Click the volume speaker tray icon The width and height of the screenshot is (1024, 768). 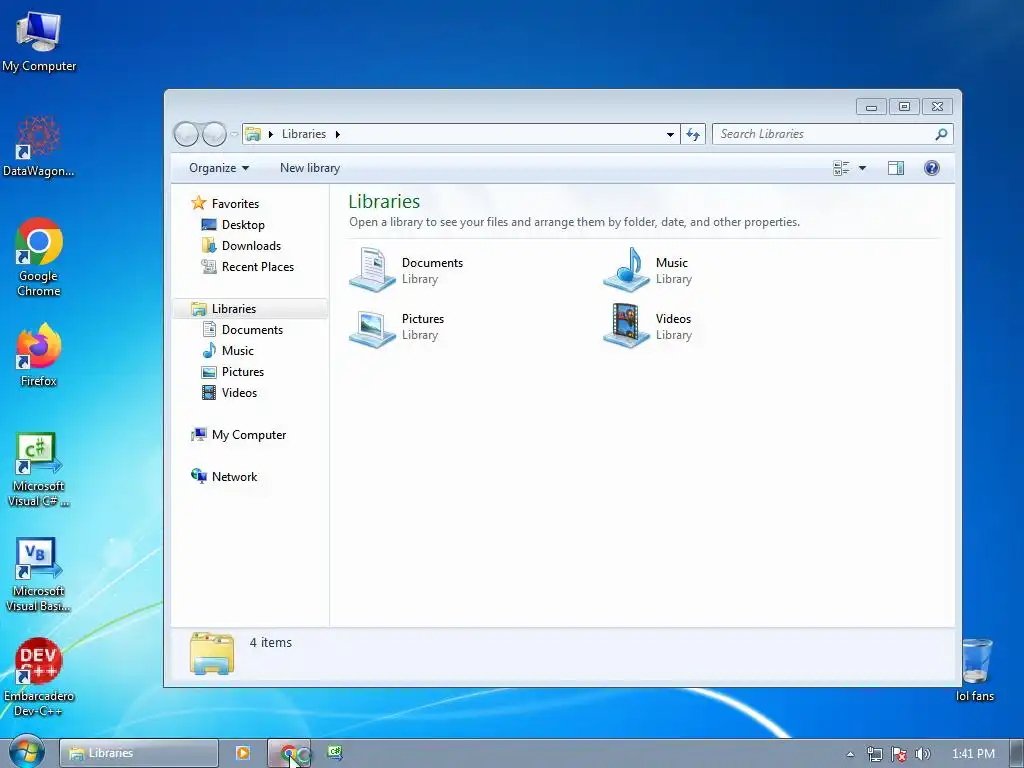922,754
